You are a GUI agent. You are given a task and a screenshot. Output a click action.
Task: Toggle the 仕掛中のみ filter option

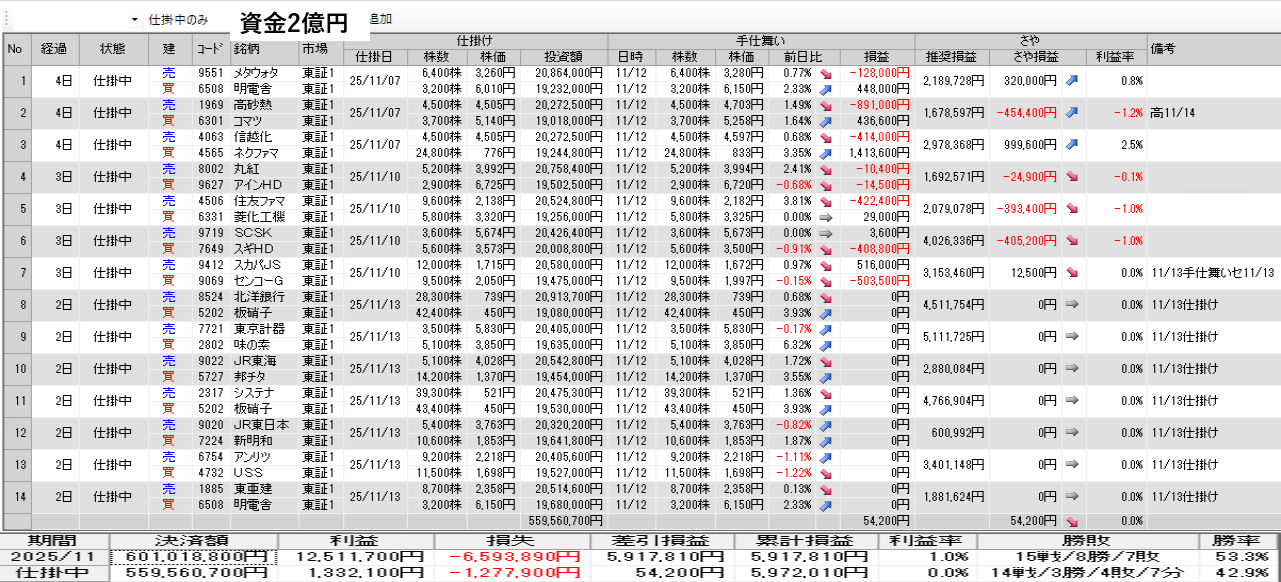click(x=178, y=20)
